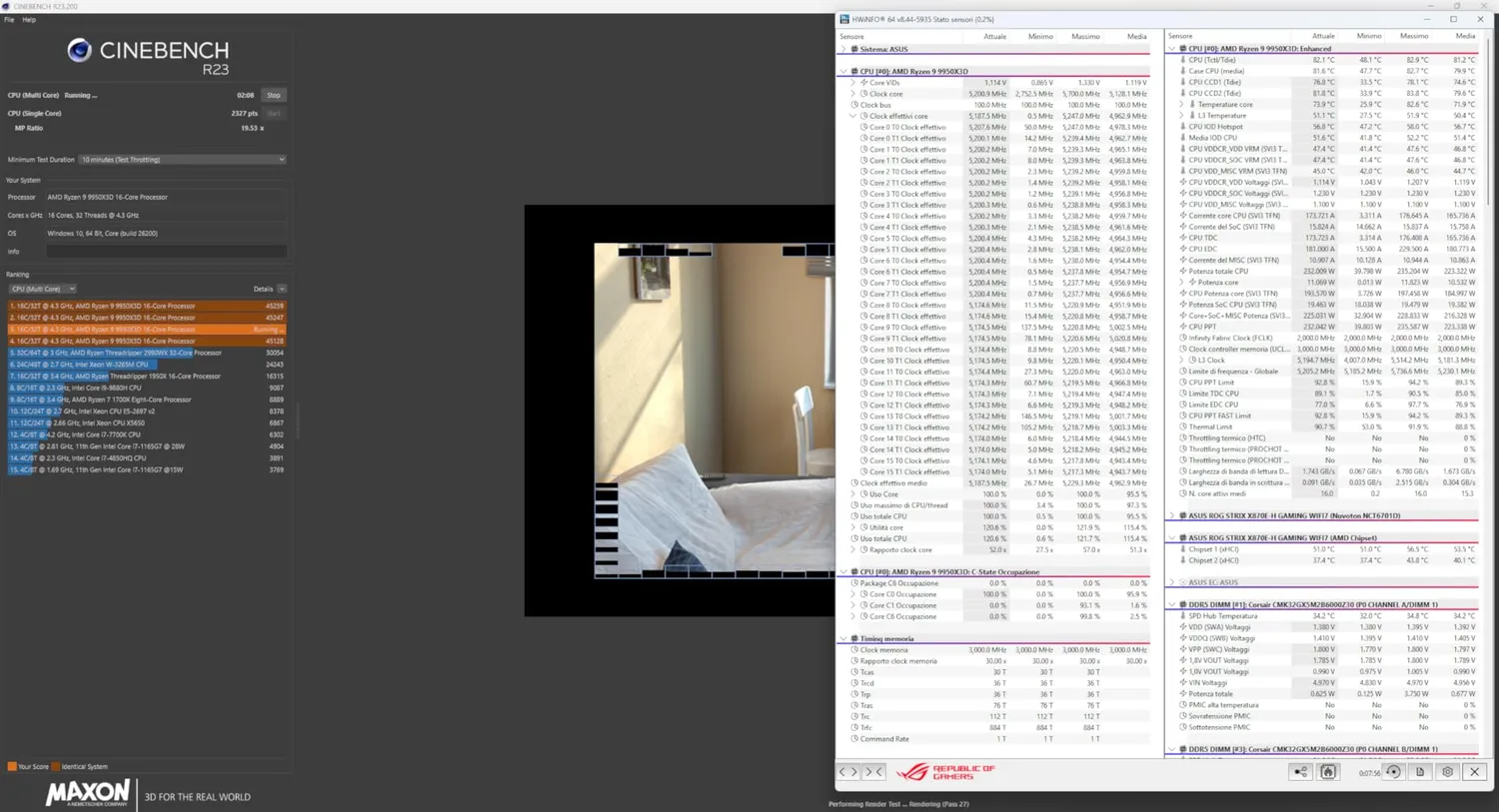Click the Massimo column header in right panel

(x=1414, y=36)
